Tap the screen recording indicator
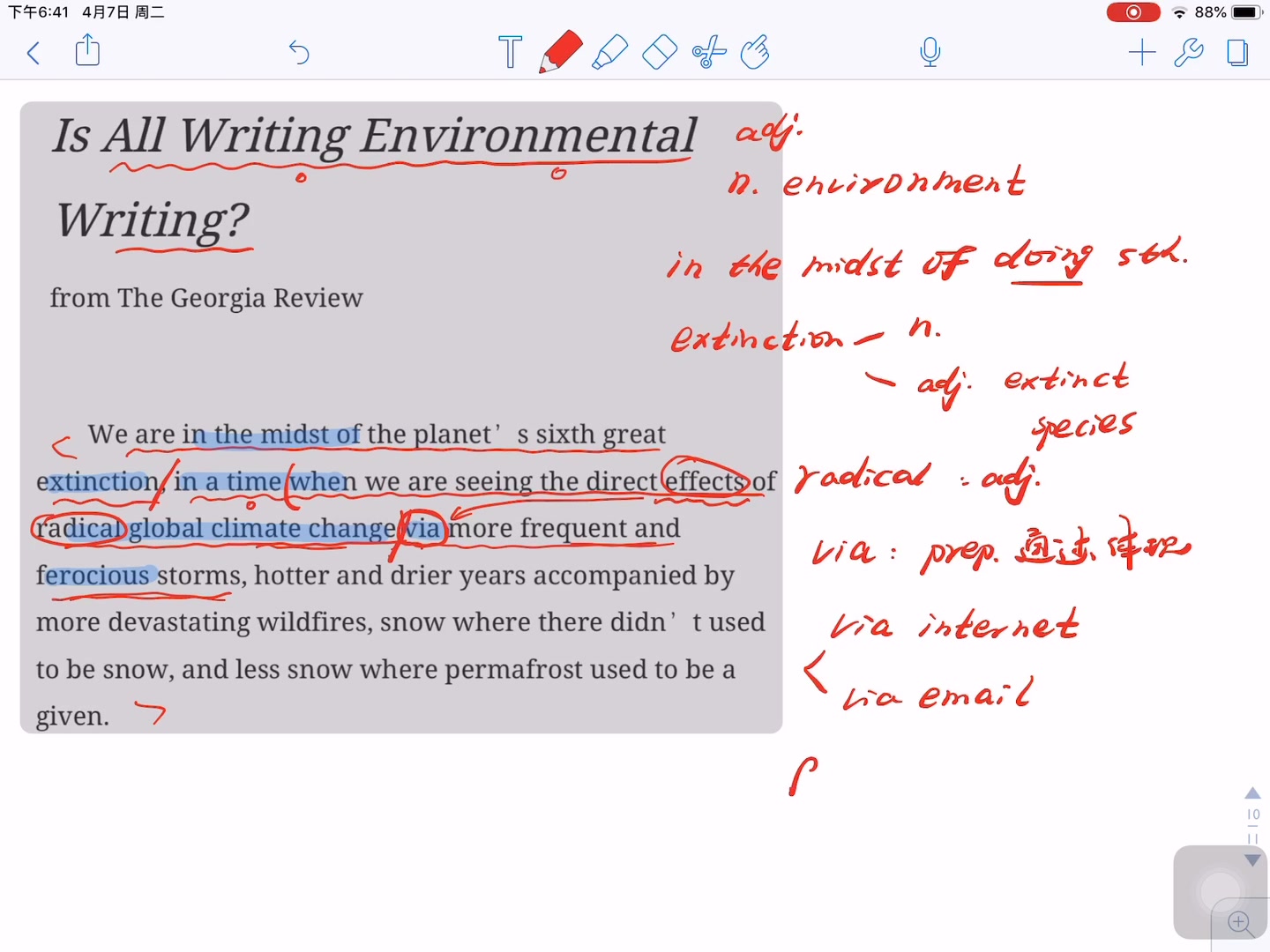 1133,12
